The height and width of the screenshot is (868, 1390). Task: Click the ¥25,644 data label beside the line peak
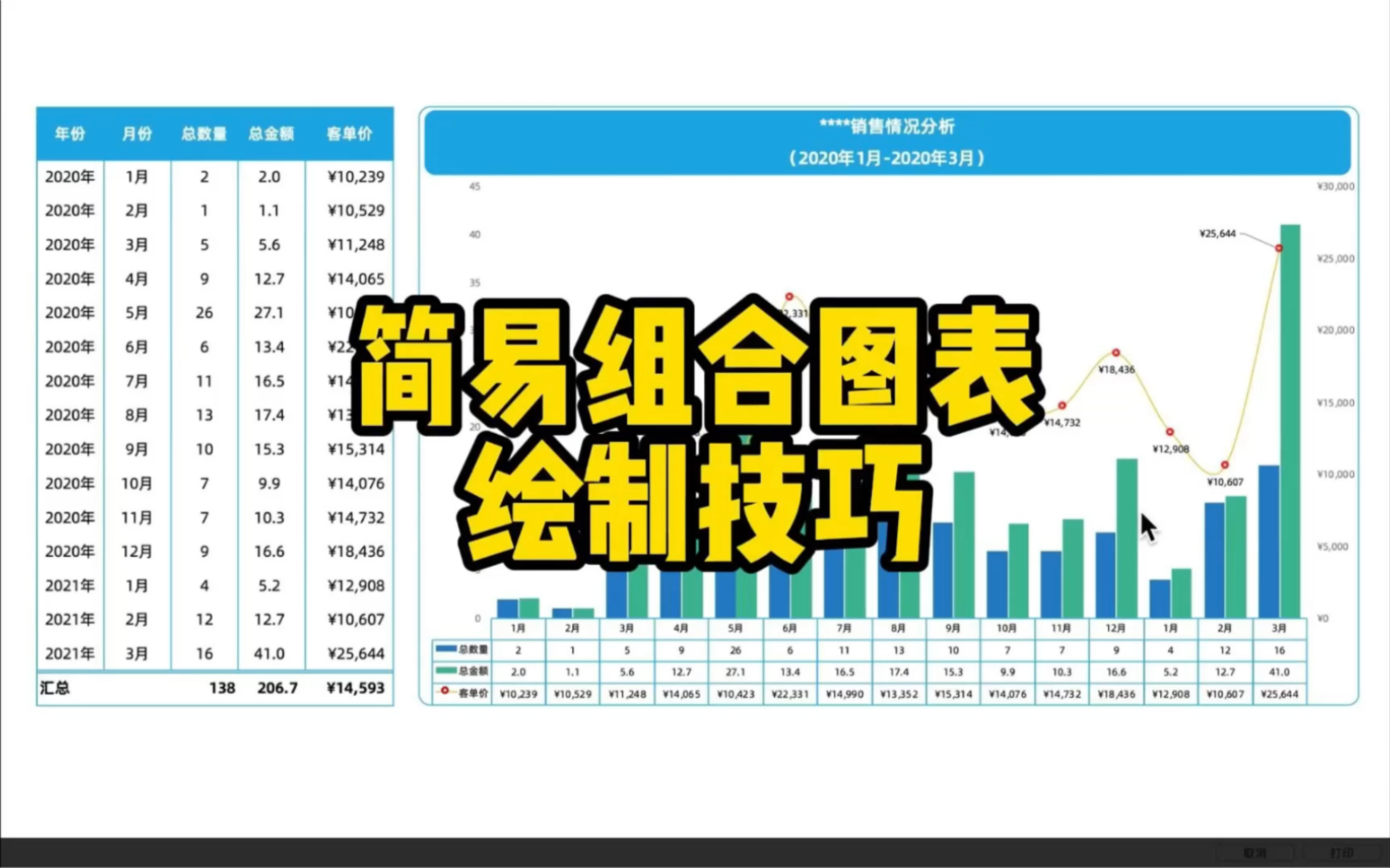(x=1217, y=234)
